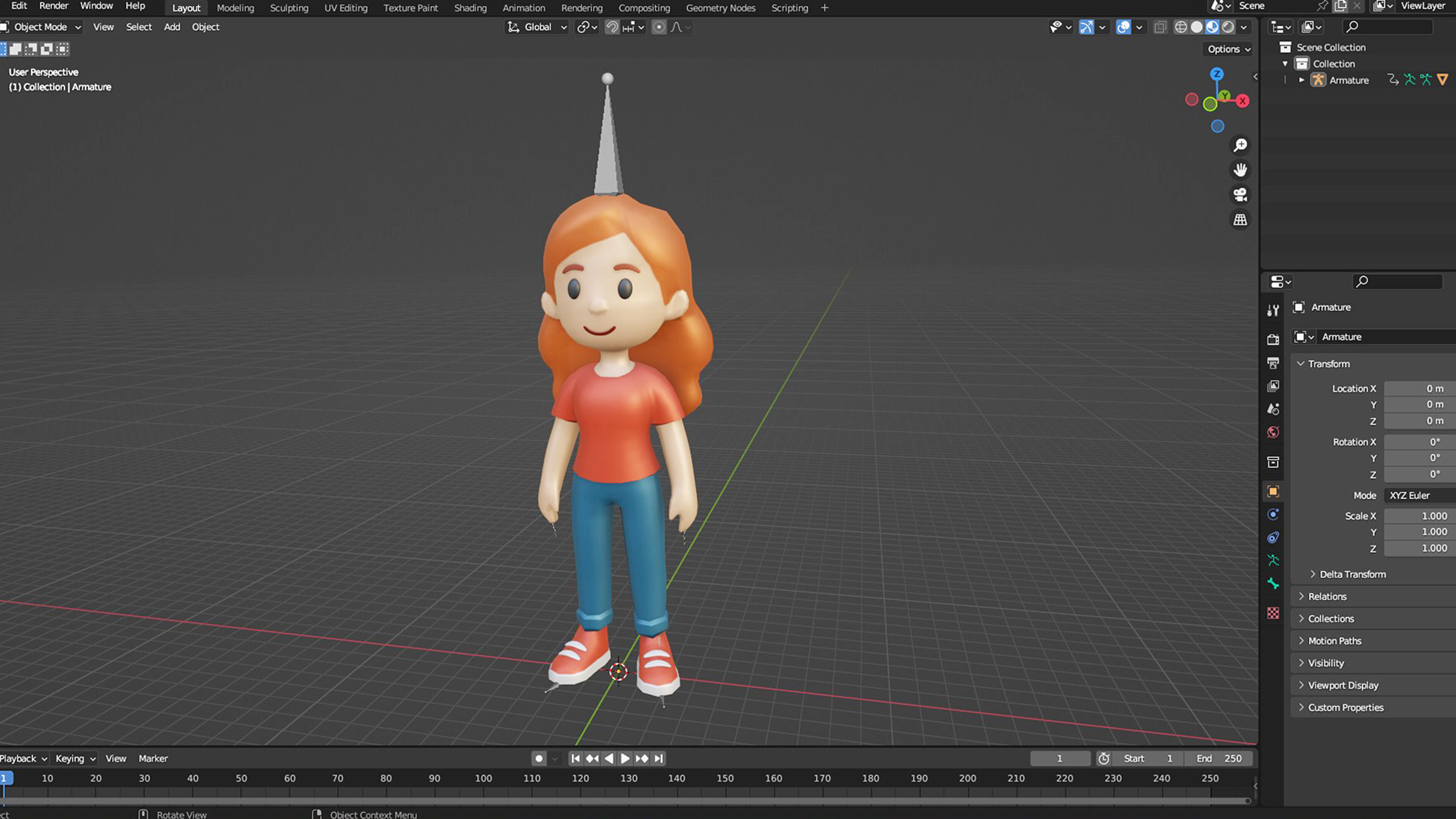1456x819 pixels.
Task: Jump to the last frame
Action: 659,758
